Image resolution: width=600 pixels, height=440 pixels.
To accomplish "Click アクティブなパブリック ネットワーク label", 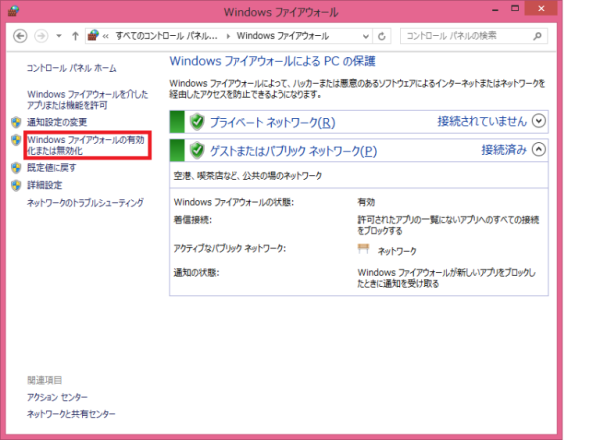I will coord(230,248).
